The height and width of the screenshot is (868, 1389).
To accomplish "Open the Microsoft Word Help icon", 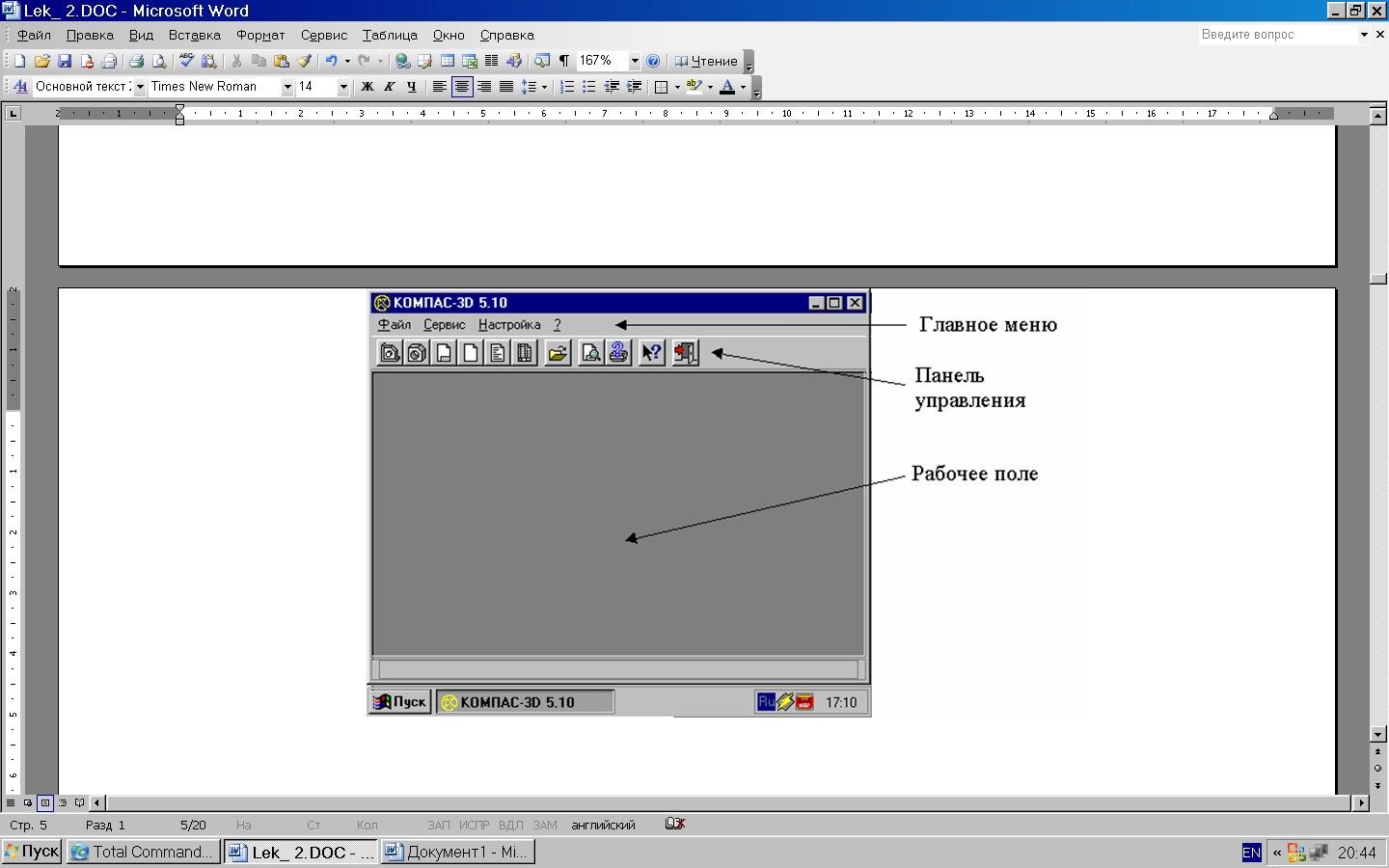I will 653,61.
